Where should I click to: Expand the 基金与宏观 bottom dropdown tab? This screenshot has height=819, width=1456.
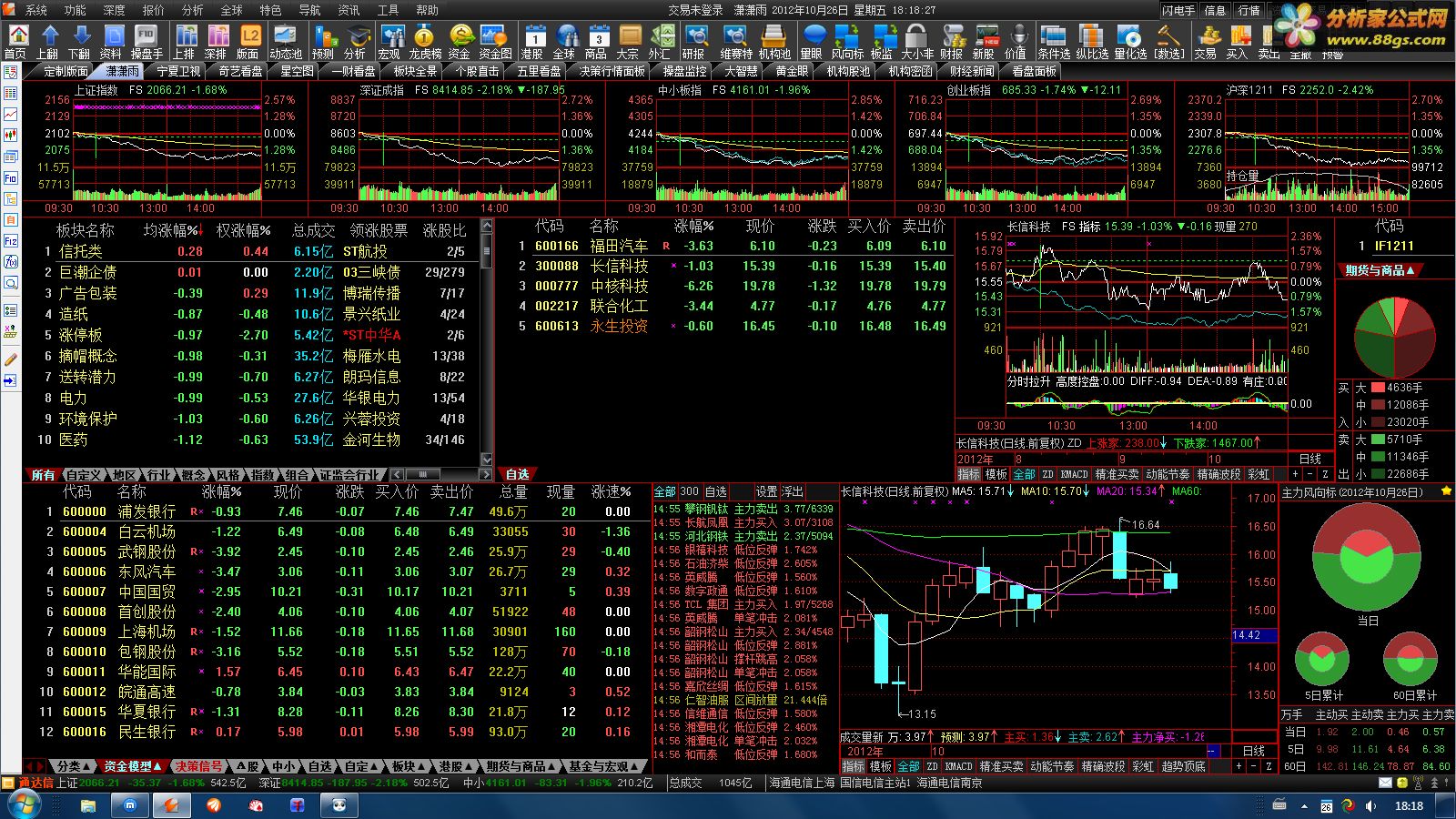pyautogui.click(x=602, y=766)
